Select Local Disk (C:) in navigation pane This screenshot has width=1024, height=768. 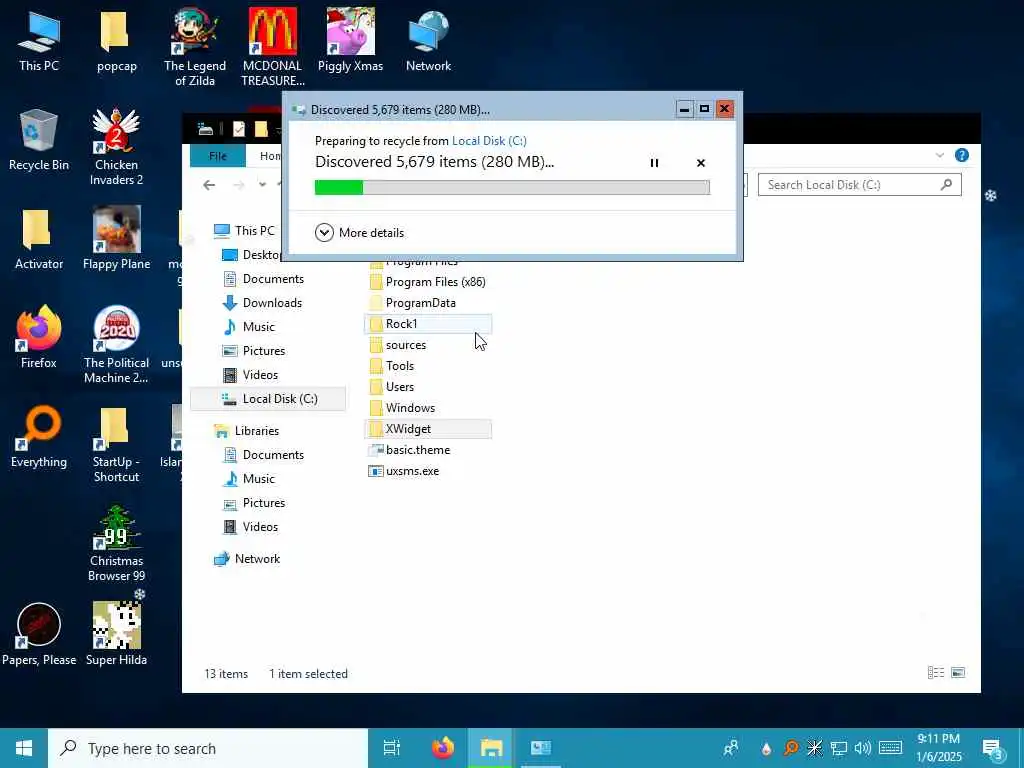coord(268,399)
